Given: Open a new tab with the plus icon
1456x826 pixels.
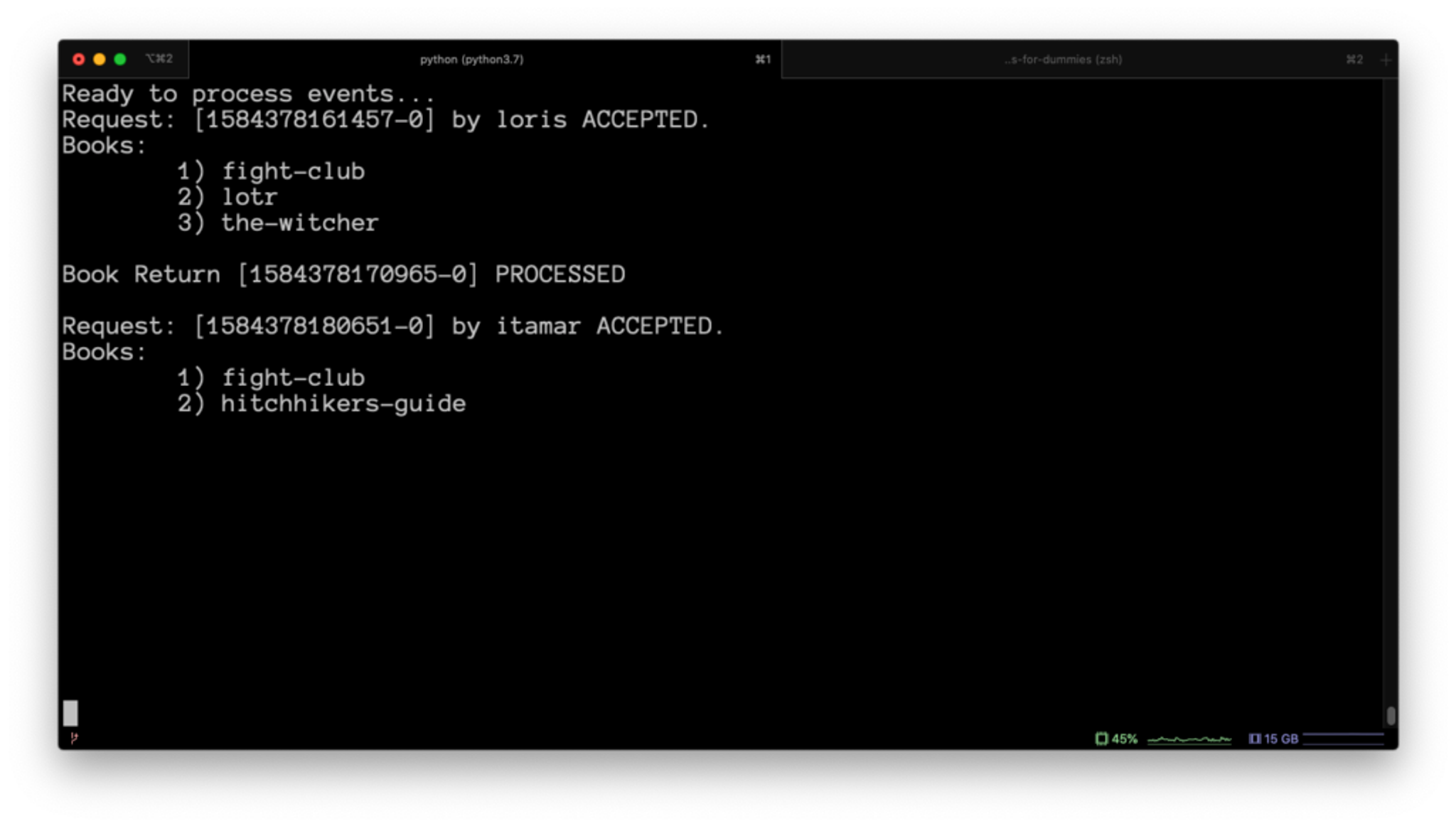Looking at the screenshot, I should pos(1386,60).
